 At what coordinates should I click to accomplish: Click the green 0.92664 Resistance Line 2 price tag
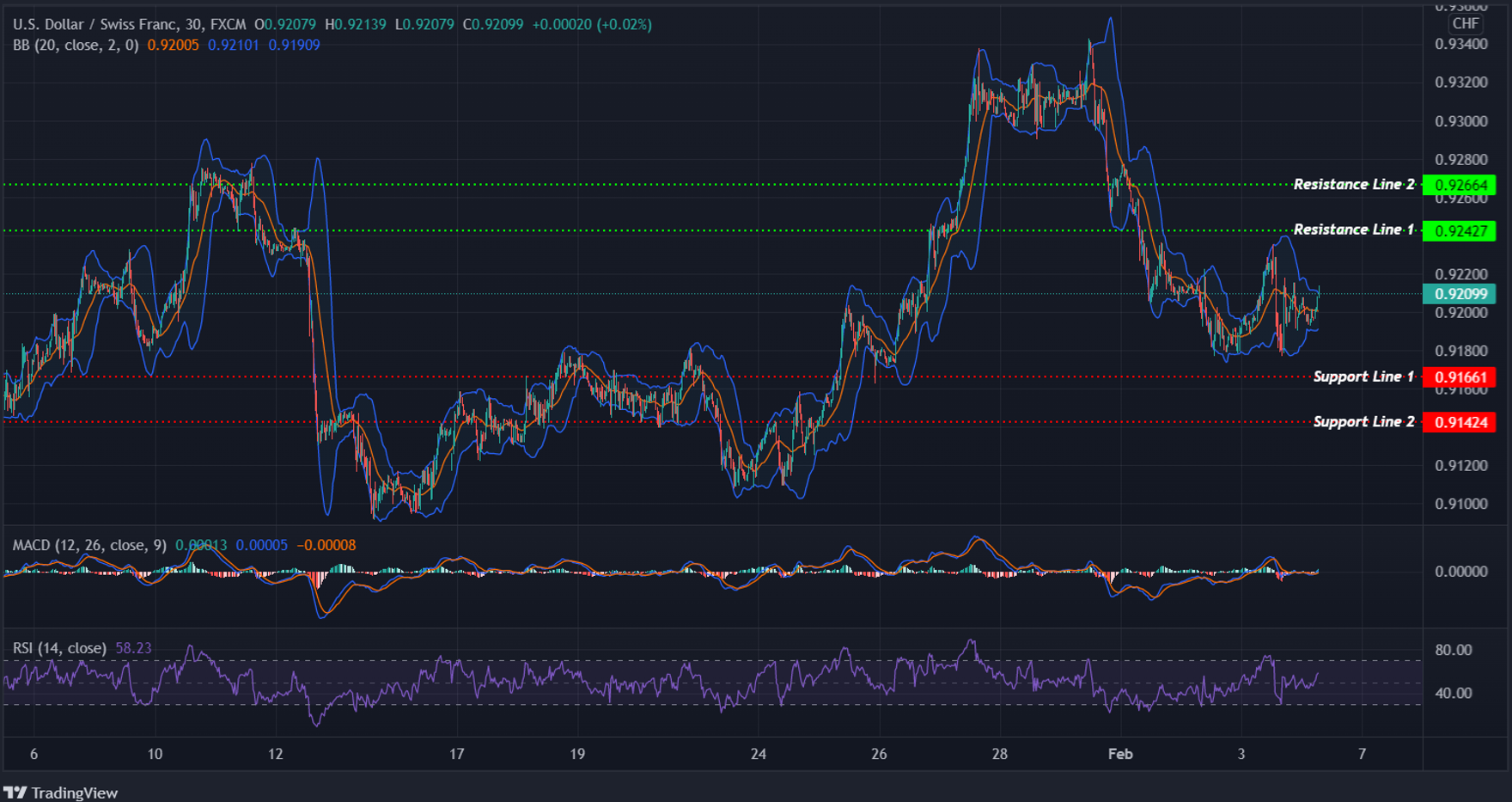click(1460, 184)
